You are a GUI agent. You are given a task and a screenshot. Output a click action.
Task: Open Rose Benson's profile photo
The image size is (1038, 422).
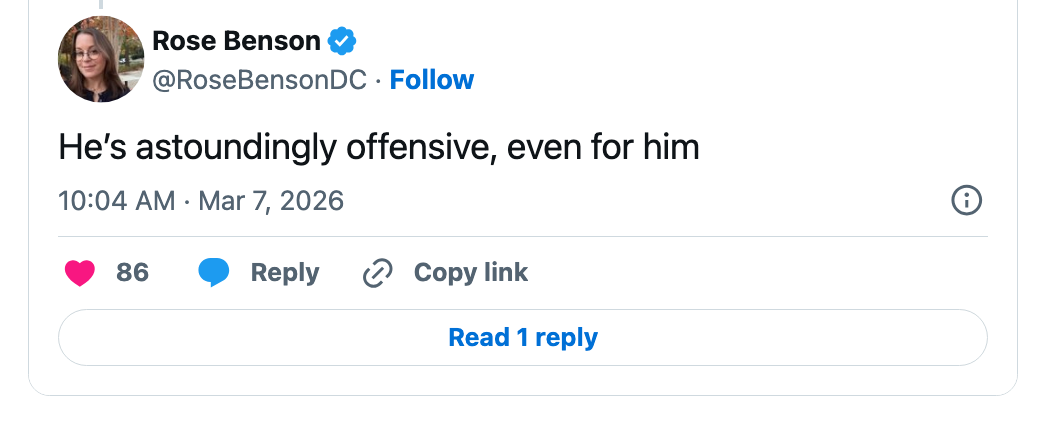pos(102,59)
